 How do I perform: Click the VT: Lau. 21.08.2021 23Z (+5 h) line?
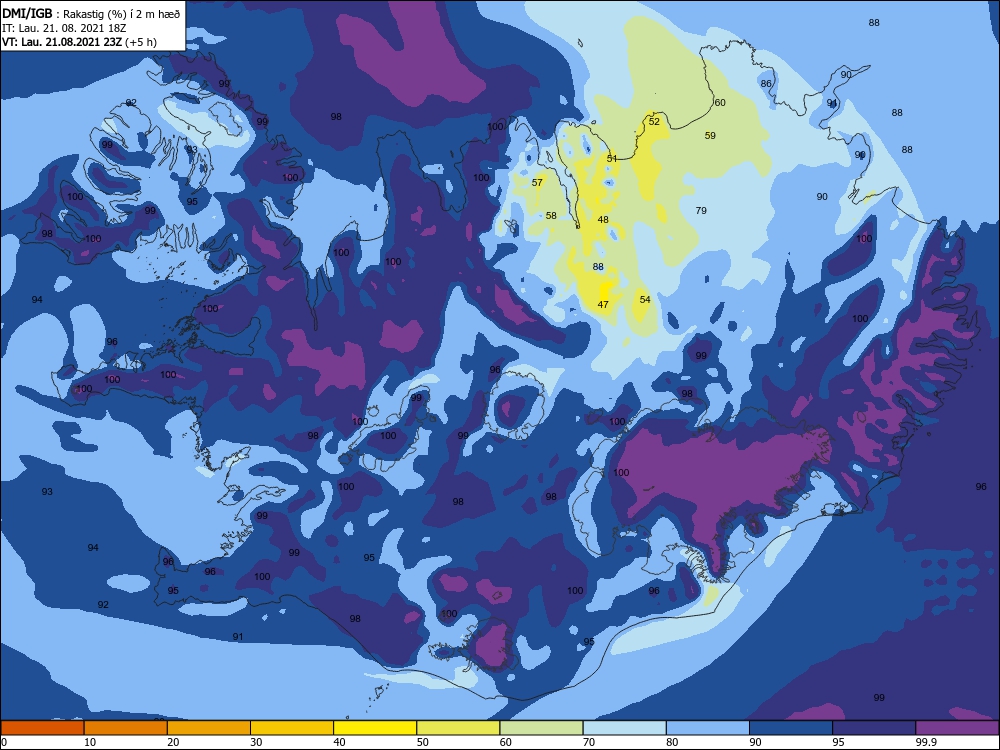coord(79,42)
